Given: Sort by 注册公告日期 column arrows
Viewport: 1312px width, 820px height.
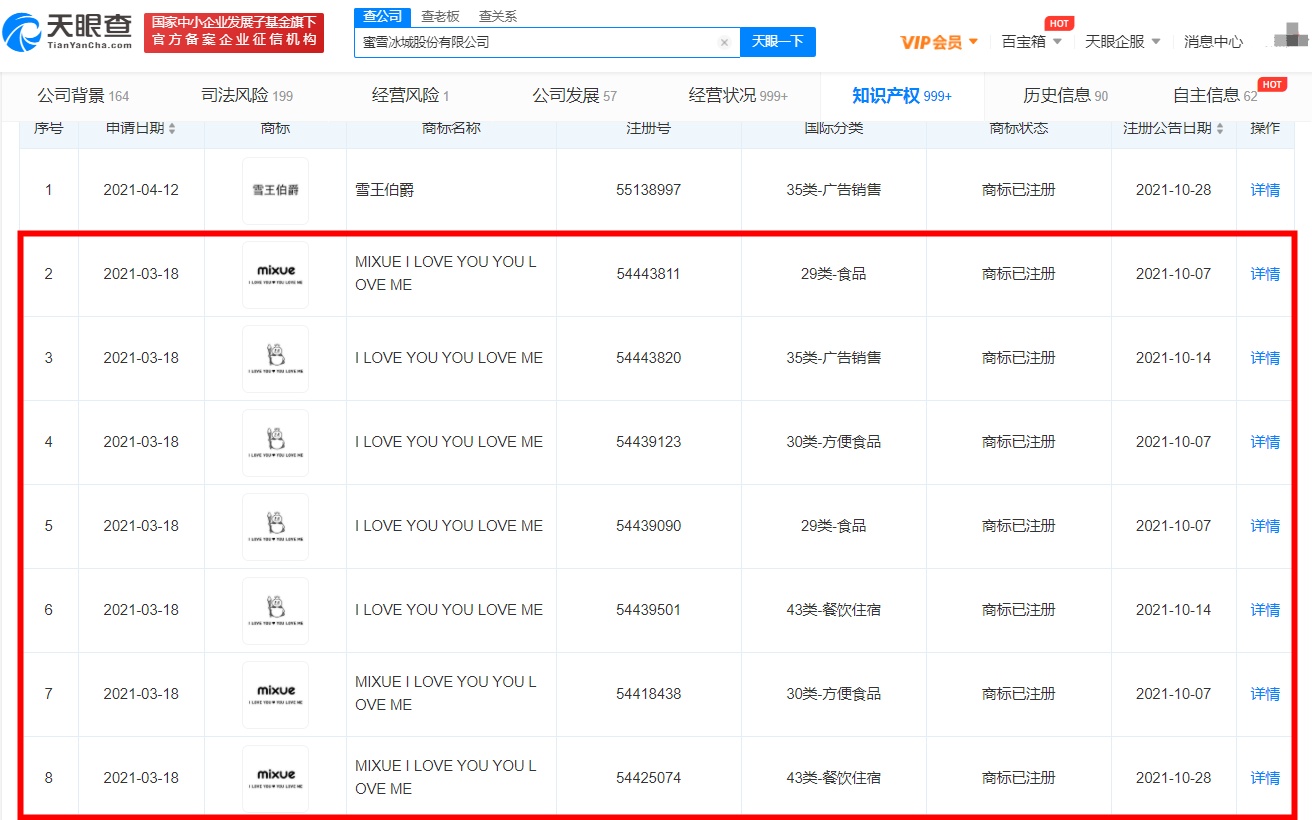Looking at the screenshot, I should pos(1221,129).
